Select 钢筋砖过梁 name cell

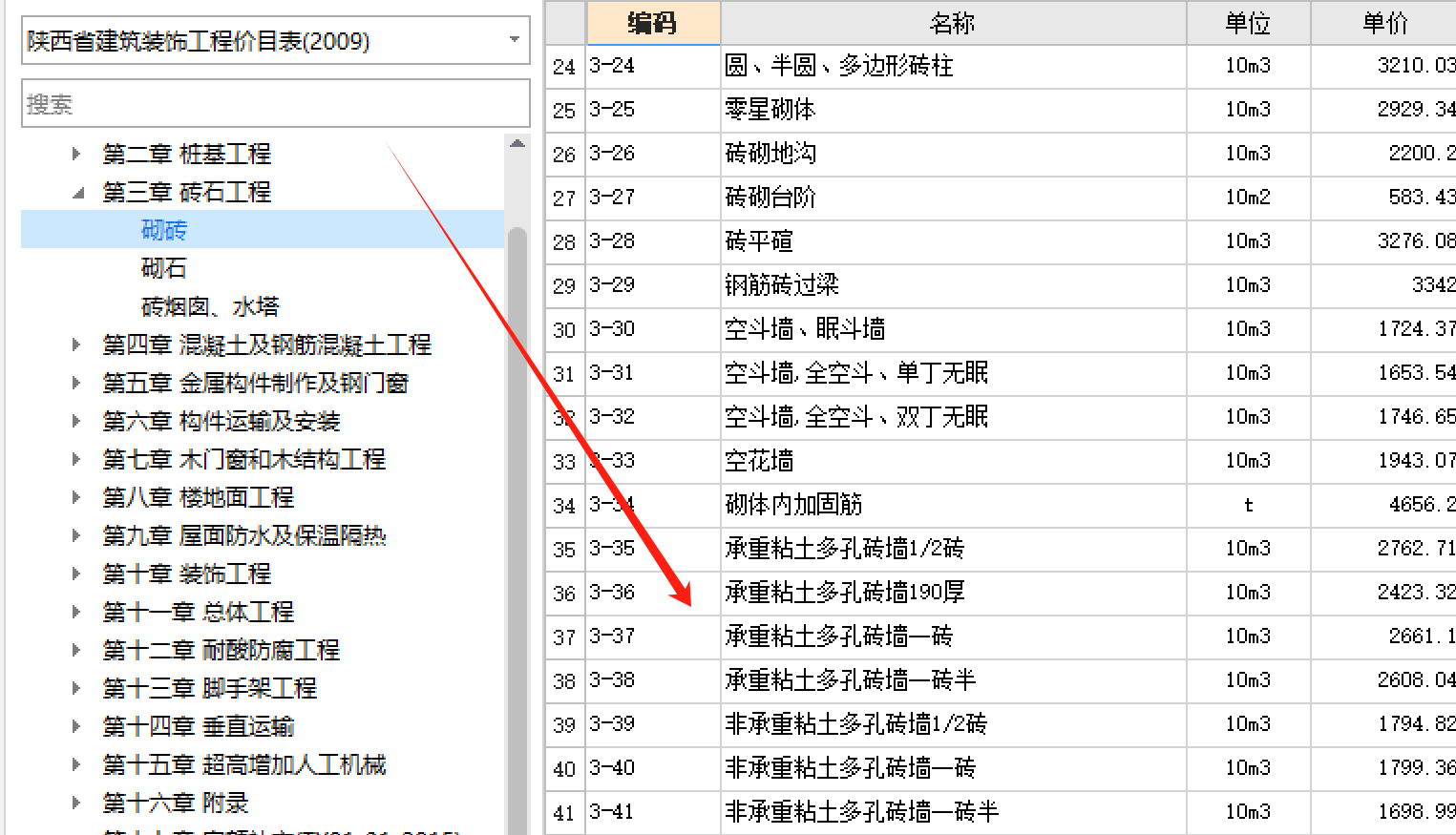click(953, 285)
